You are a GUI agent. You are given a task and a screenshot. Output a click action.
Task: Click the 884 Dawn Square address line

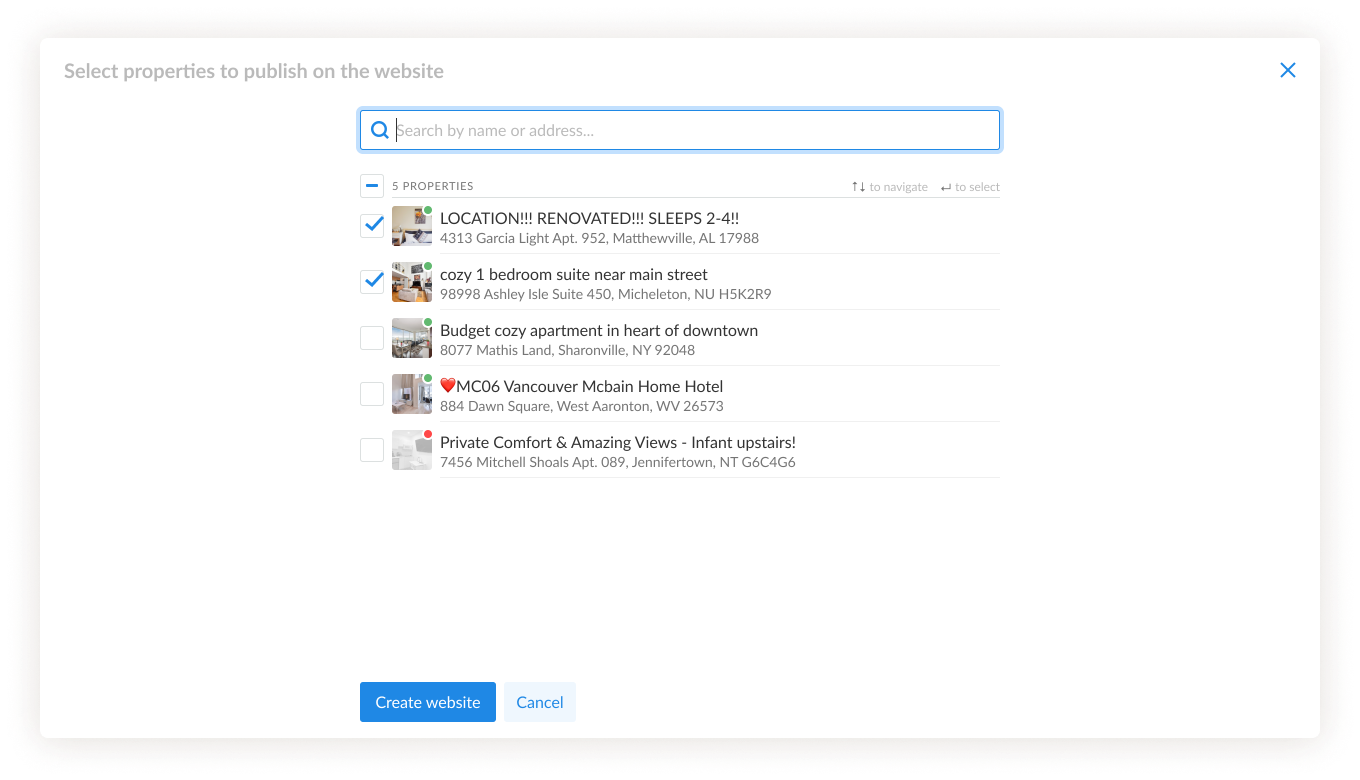pyautogui.click(x=581, y=406)
